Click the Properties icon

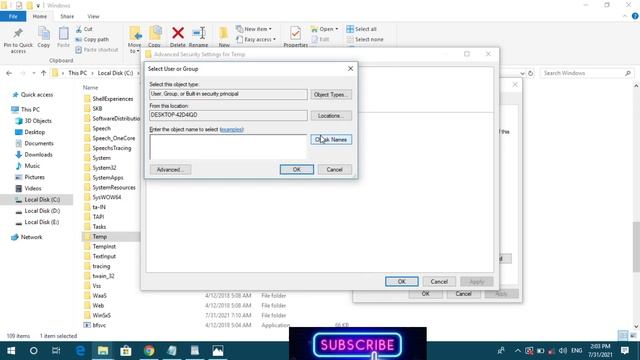(296, 33)
